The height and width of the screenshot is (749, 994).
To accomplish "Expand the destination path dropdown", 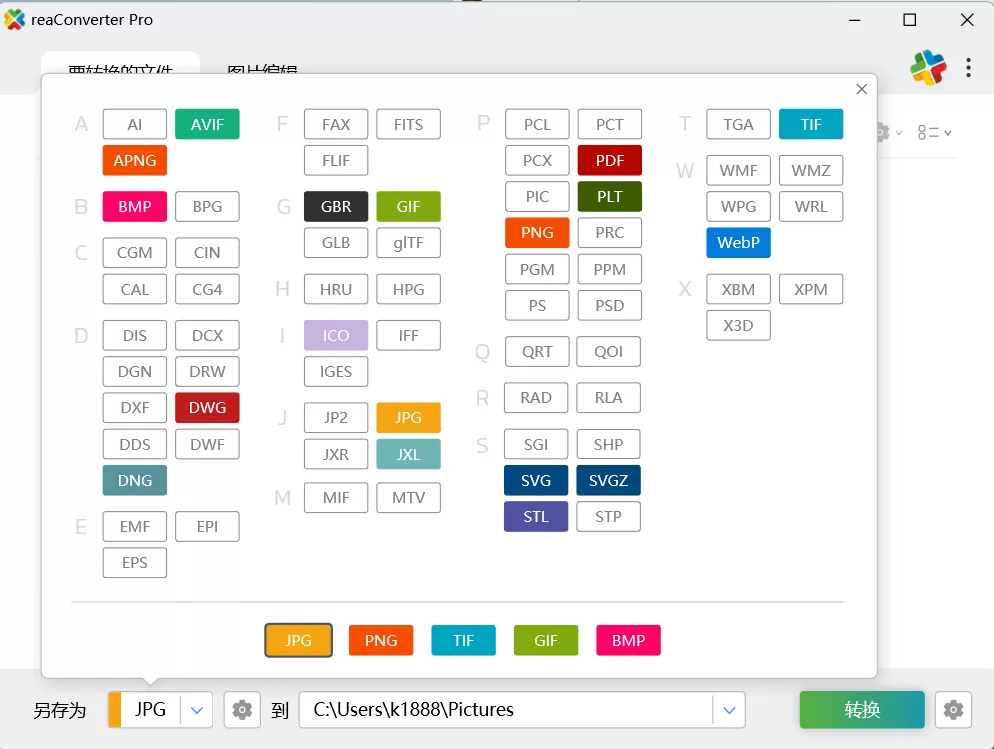I will 729,709.
